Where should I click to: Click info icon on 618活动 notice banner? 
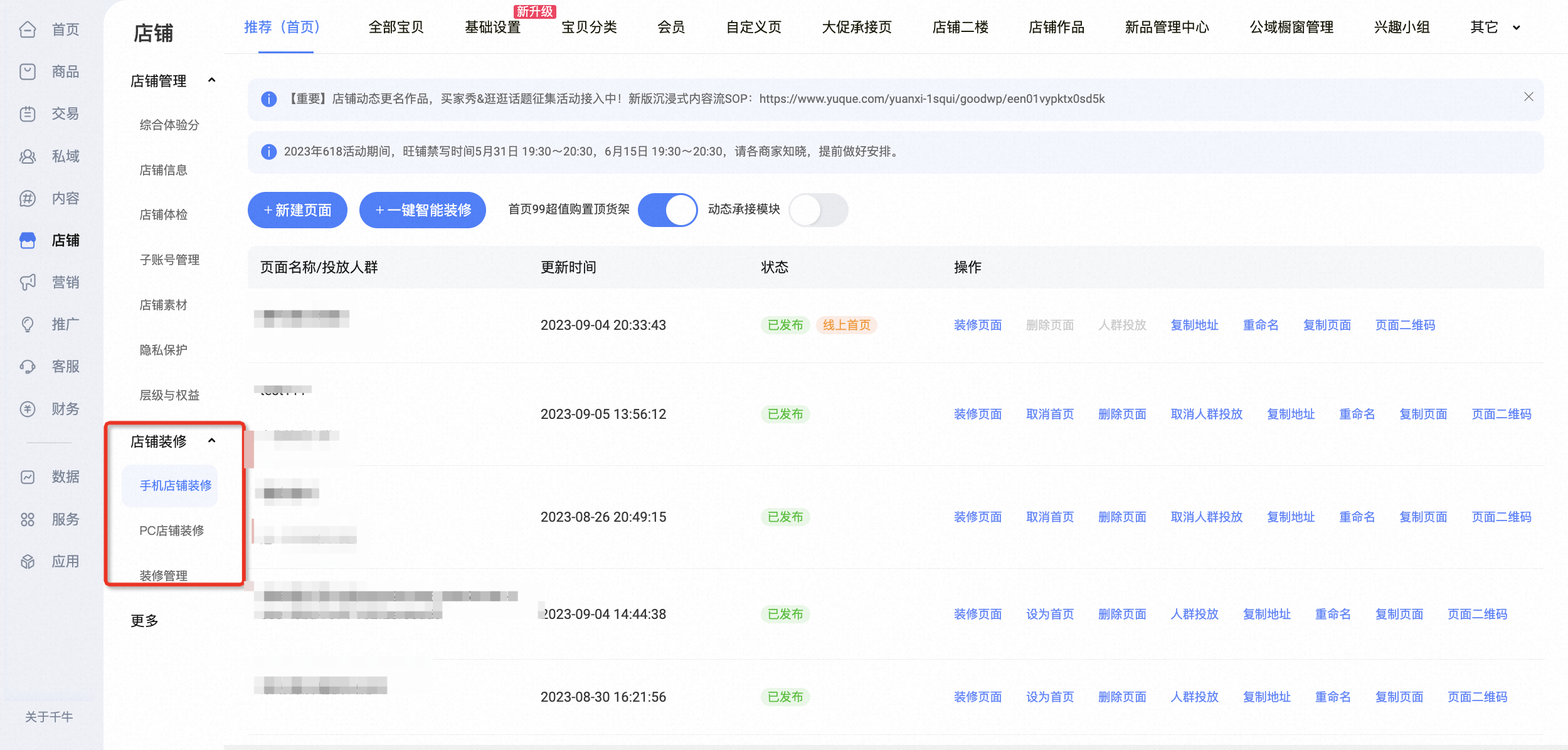[268, 152]
